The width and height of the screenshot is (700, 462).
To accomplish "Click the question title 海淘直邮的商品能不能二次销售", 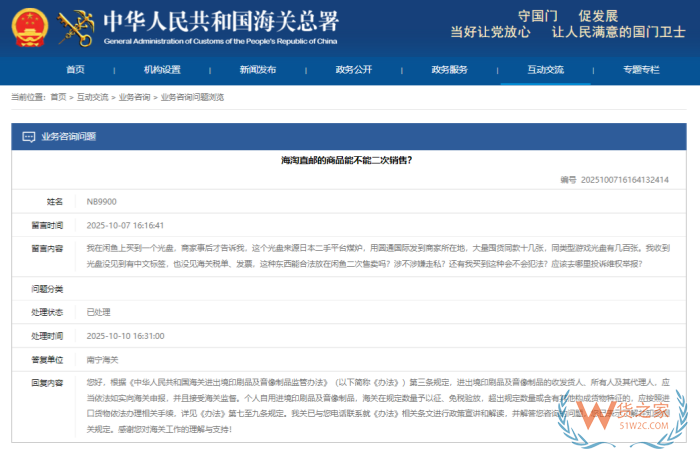I will [x=346, y=160].
